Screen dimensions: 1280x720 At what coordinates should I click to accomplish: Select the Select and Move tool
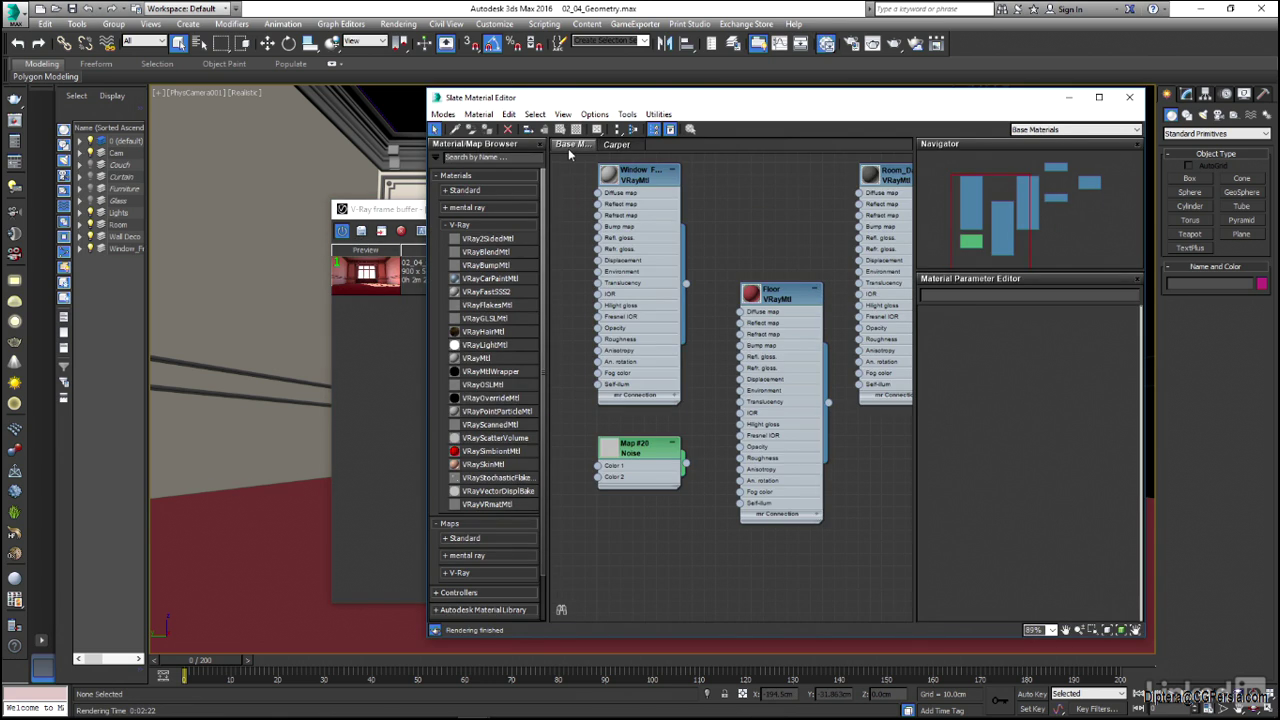coord(267,43)
